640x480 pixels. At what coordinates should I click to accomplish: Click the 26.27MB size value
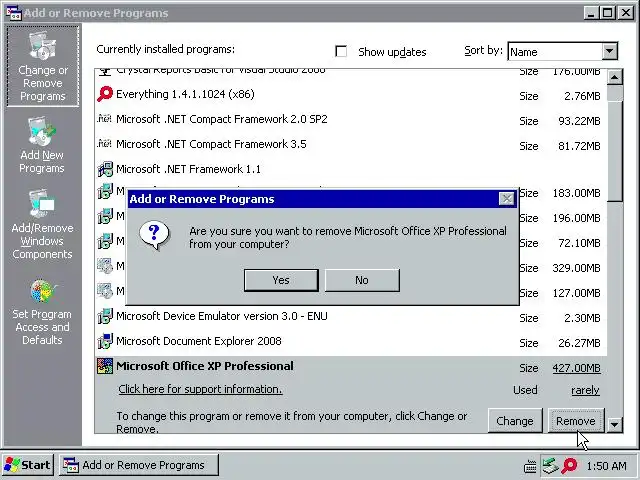click(579, 343)
